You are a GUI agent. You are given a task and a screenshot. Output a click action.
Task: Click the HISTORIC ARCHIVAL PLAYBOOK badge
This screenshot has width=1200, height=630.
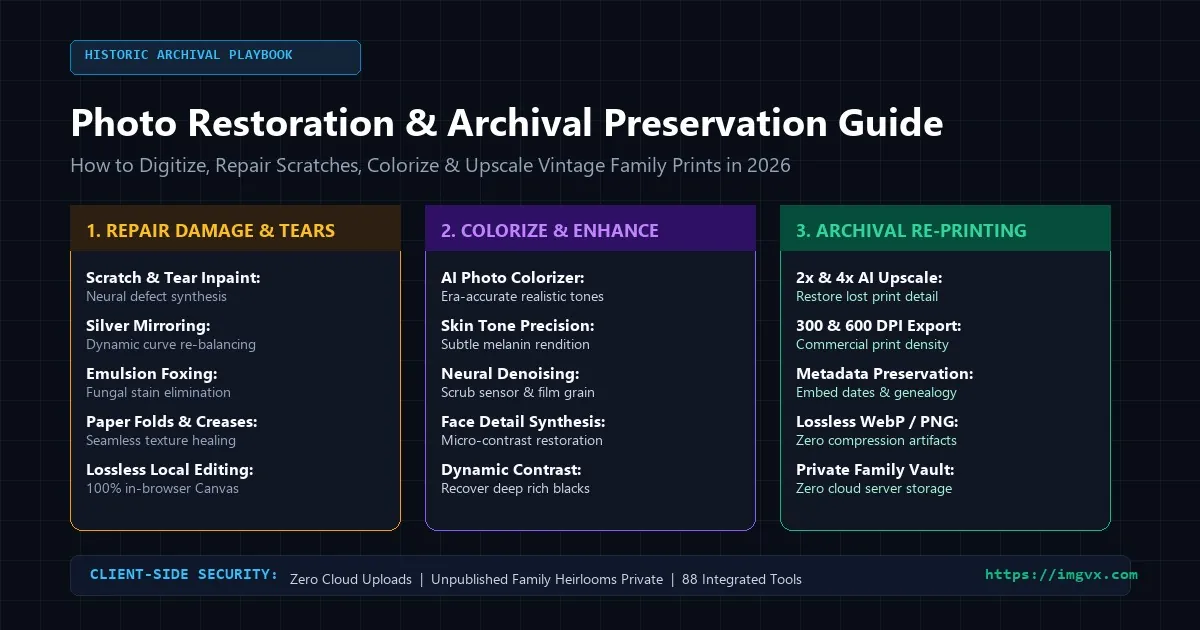[215, 57]
